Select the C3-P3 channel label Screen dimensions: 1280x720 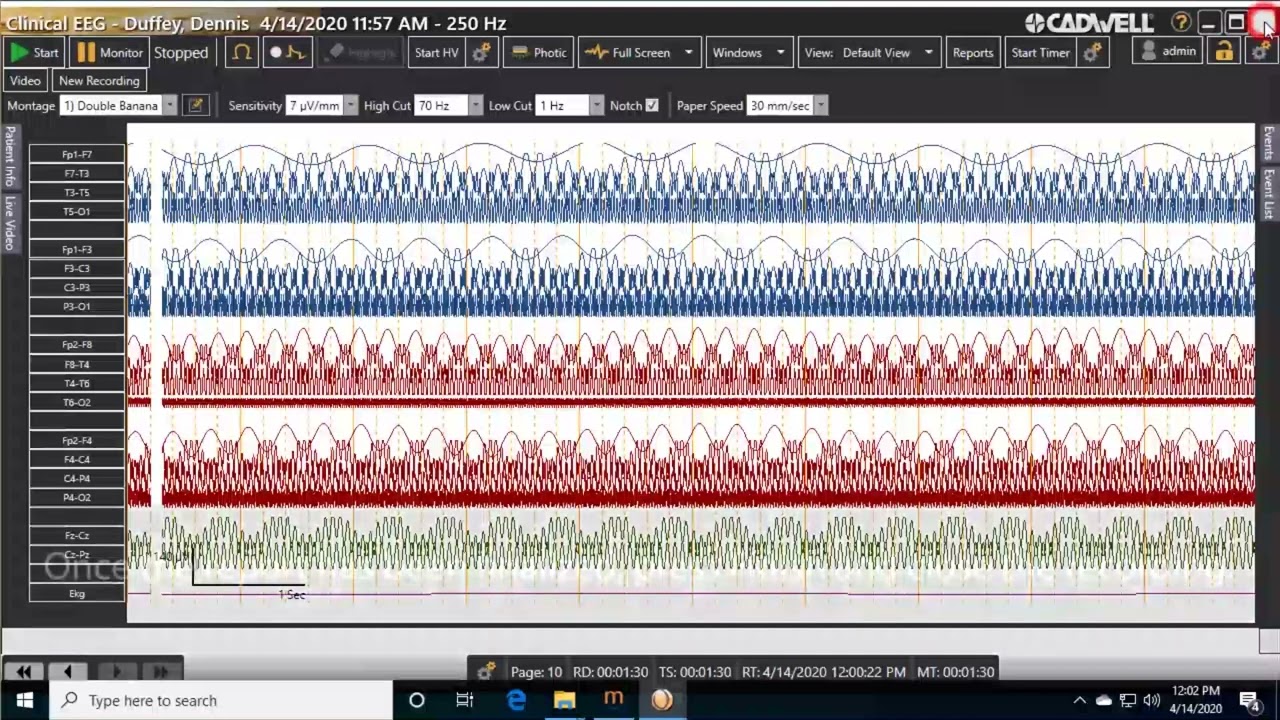[x=77, y=287]
